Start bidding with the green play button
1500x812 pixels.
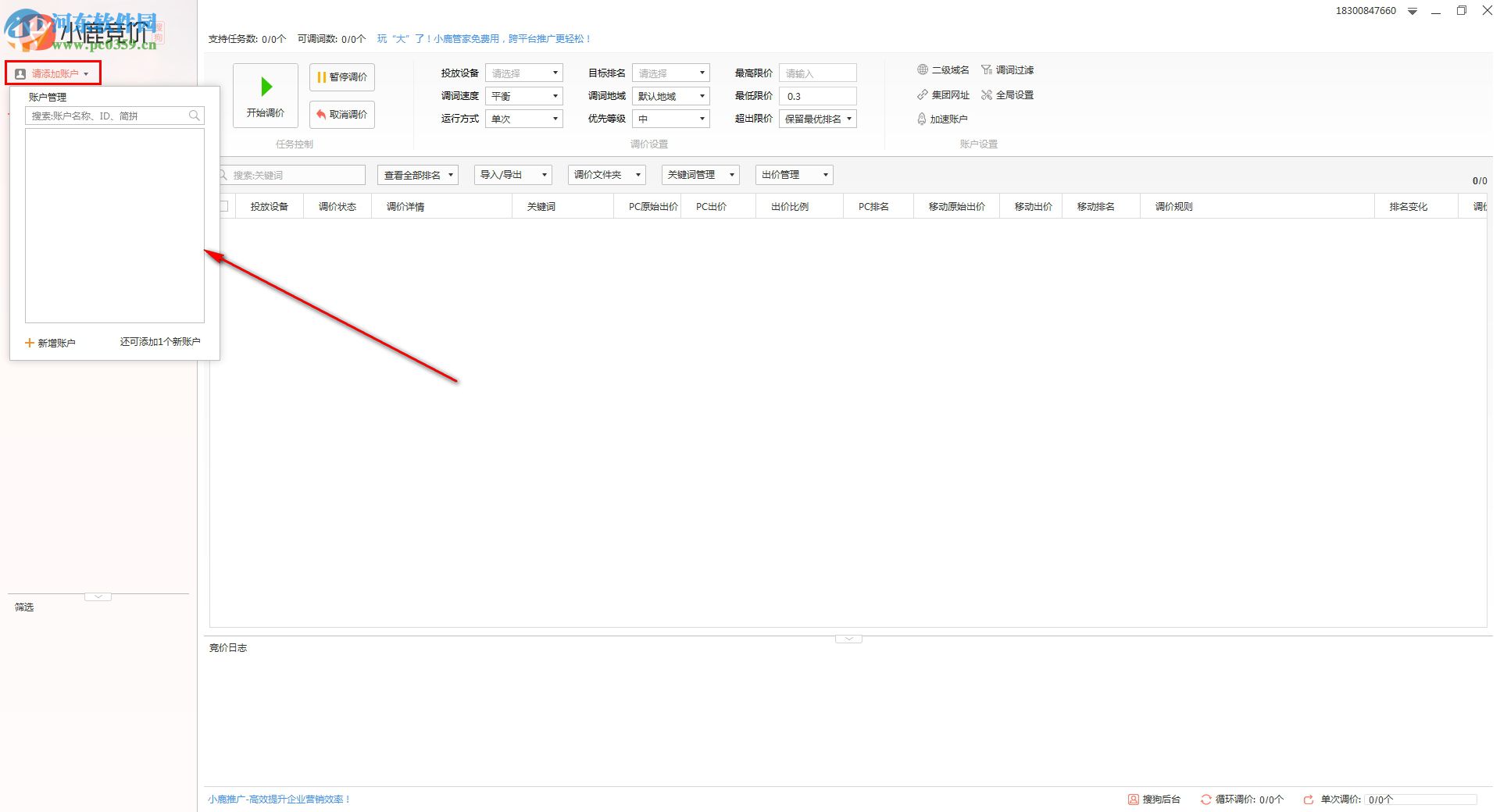[x=266, y=95]
